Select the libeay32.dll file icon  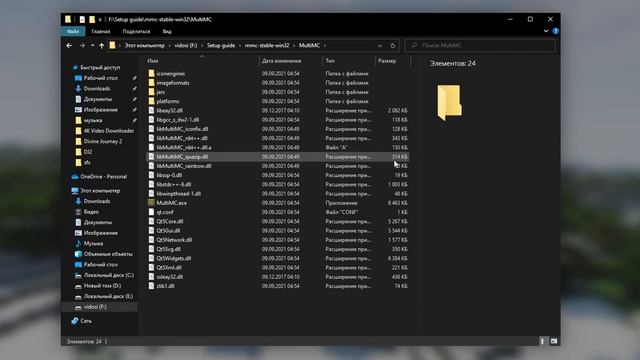[151, 111]
